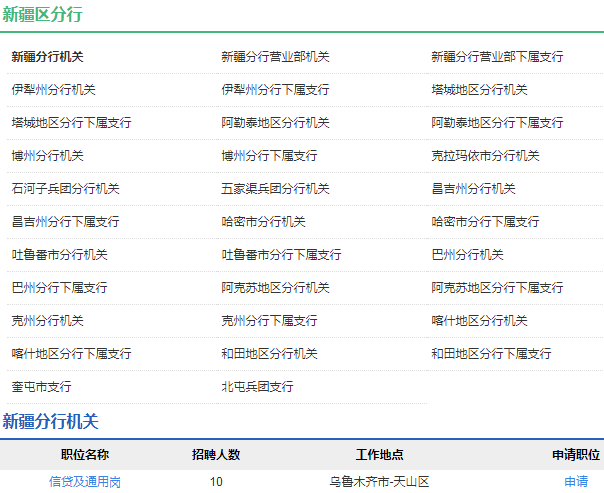Image resolution: width=604 pixels, height=493 pixels.
Task: Select 克拉玛依市分行机关
Action: 485,156
